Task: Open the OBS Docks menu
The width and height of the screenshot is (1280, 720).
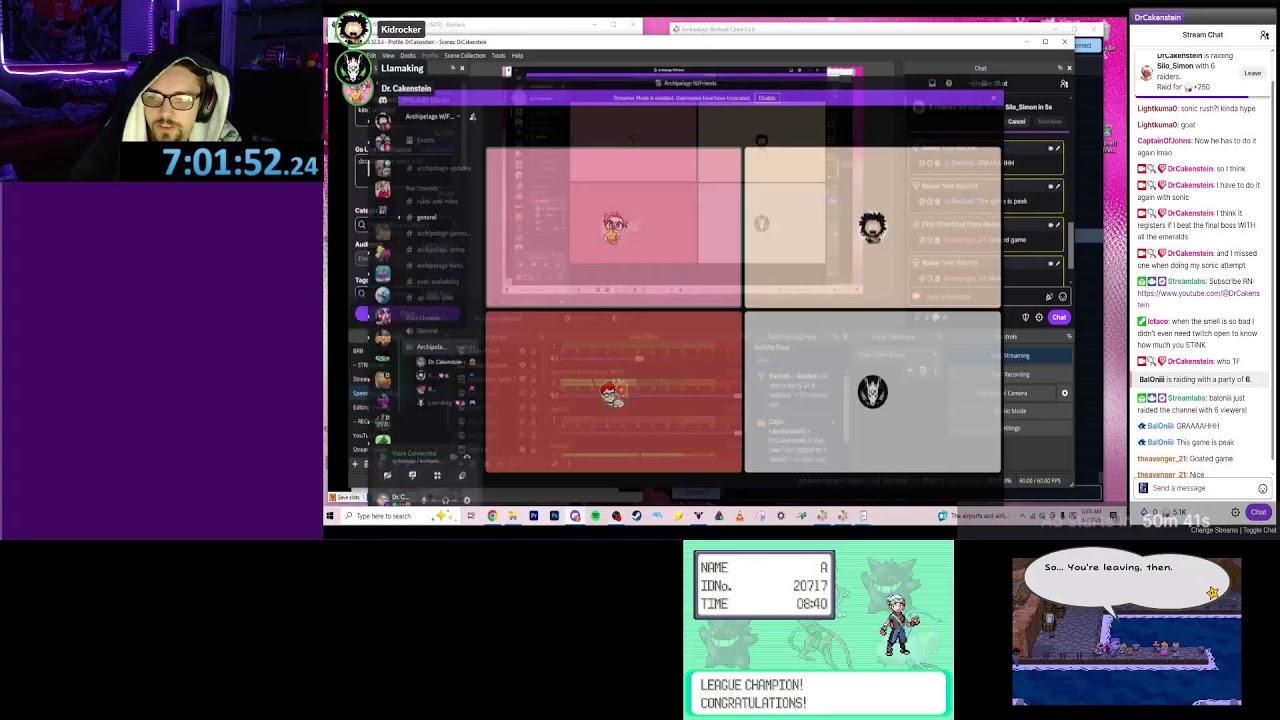Action: pyautogui.click(x=408, y=55)
